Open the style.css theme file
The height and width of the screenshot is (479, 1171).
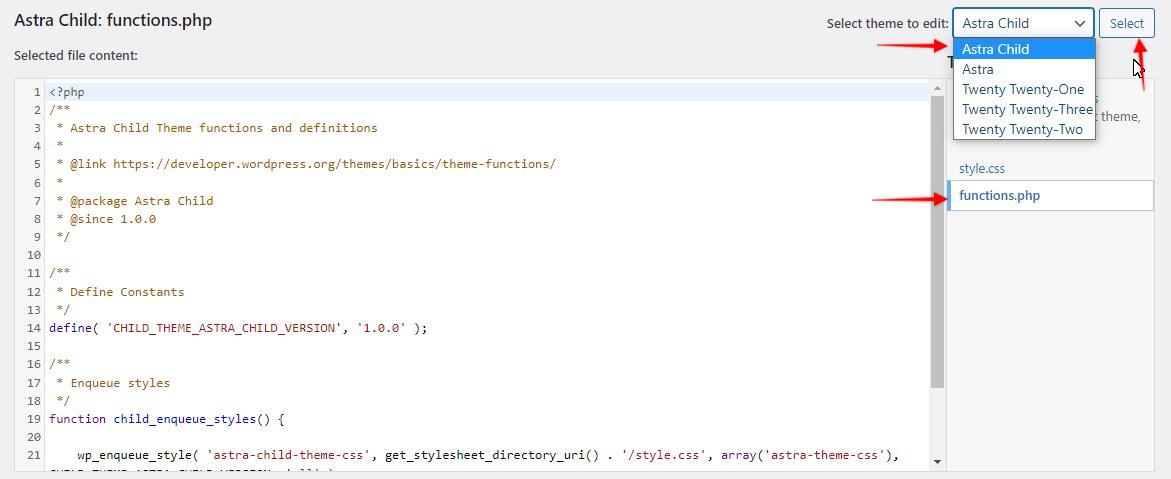point(982,168)
